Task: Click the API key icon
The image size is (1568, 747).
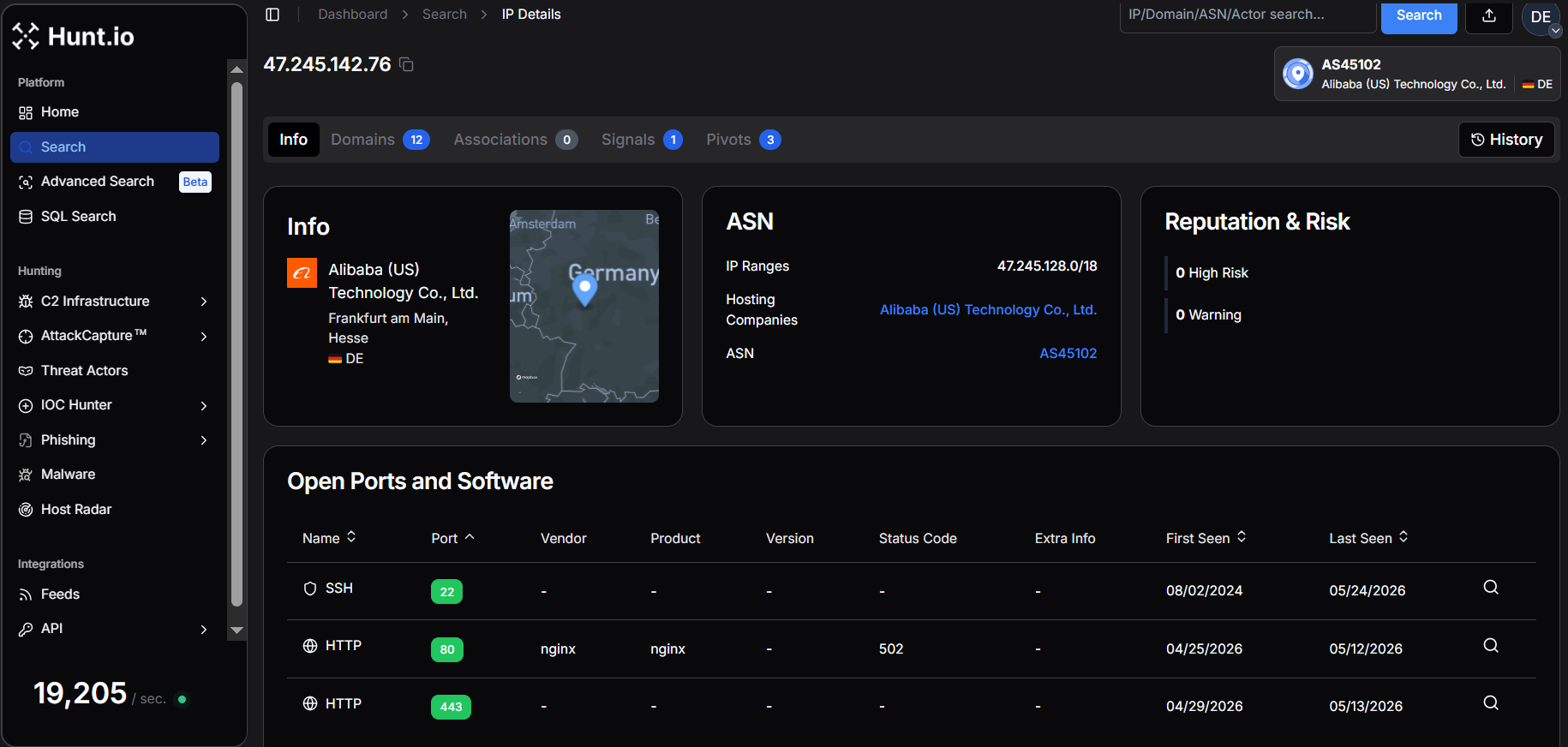Action: 26,629
